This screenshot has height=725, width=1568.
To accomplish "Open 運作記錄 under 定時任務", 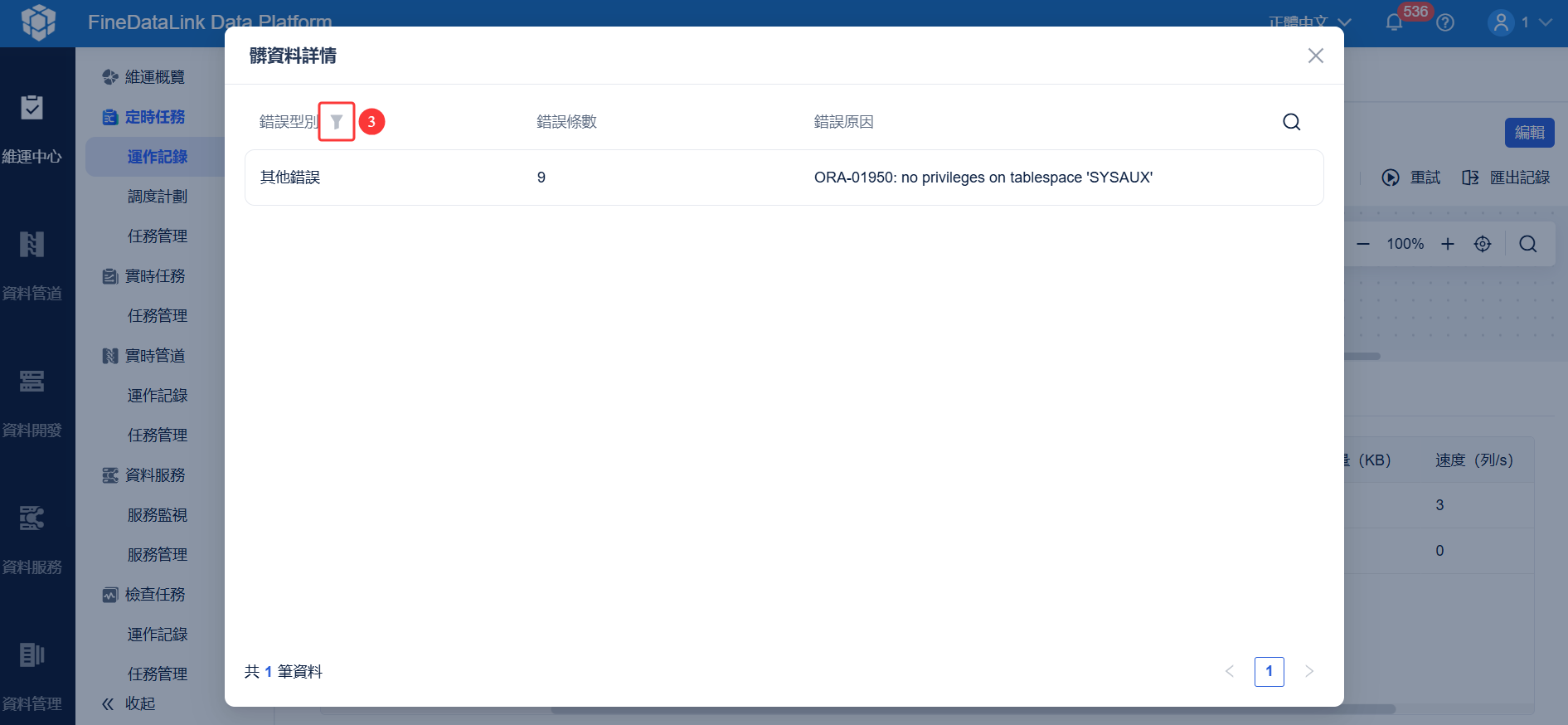I will pos(157,157).
